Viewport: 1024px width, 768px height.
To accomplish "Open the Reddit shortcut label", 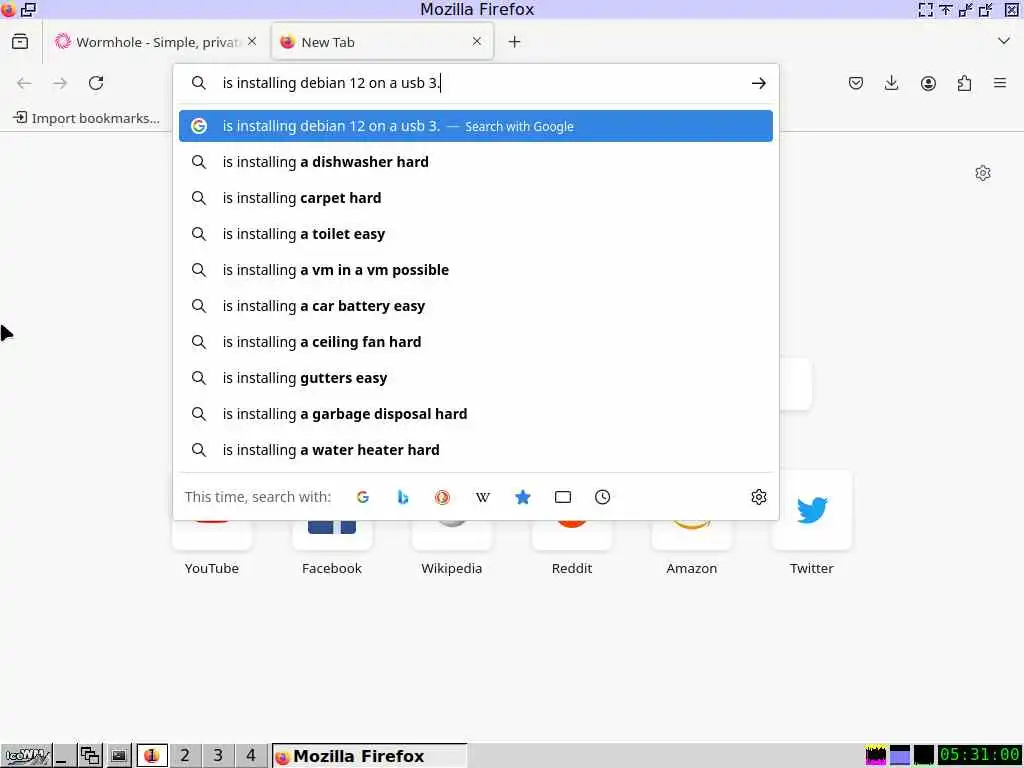I will tap(571, 568).
